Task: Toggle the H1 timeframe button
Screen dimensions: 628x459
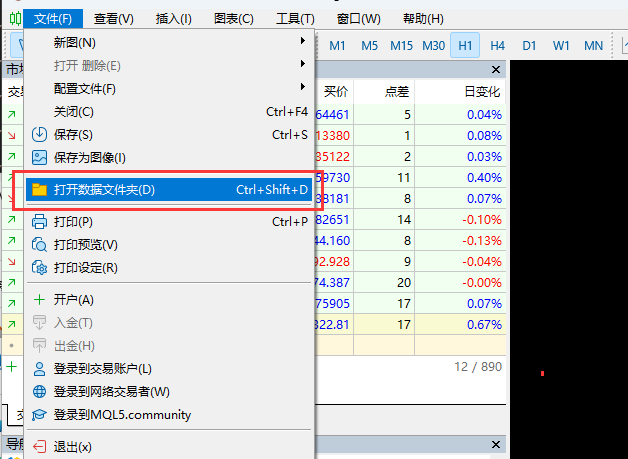Action: click(x=465, y=45)
